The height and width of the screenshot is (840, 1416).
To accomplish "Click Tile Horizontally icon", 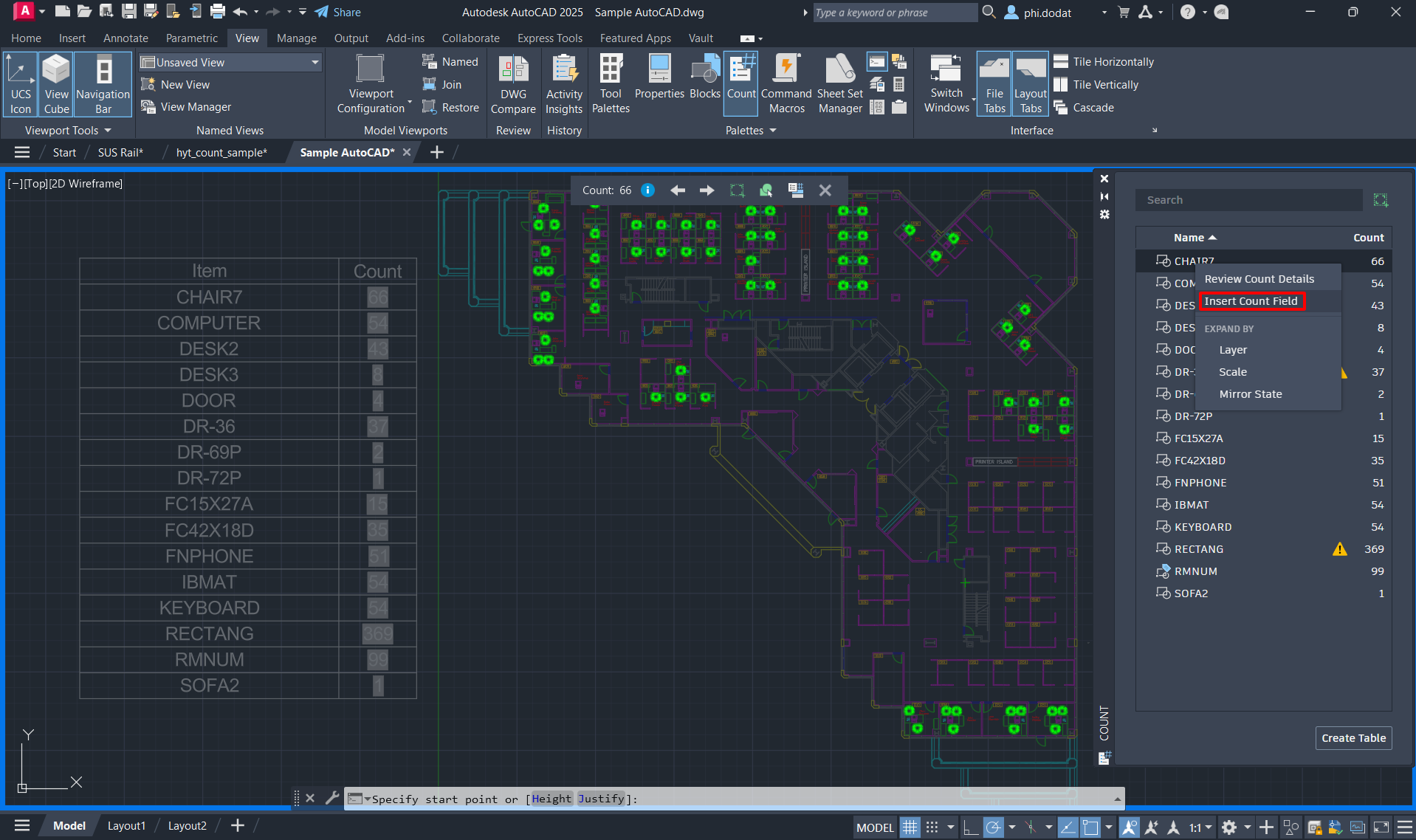I will [1061, 62].
